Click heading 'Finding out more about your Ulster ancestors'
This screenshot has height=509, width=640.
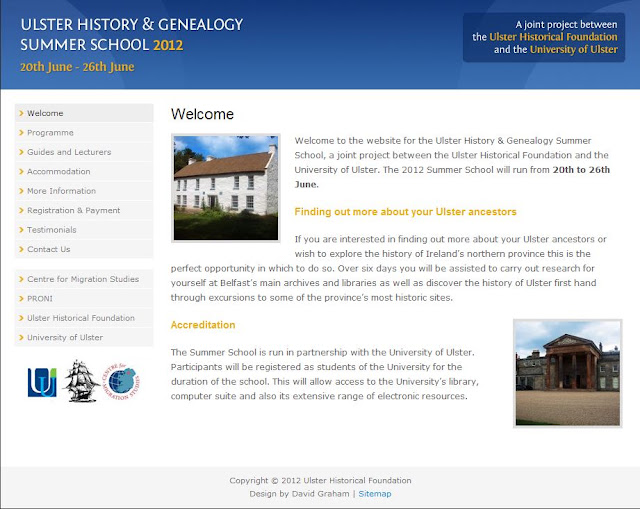tap(405, 212)
